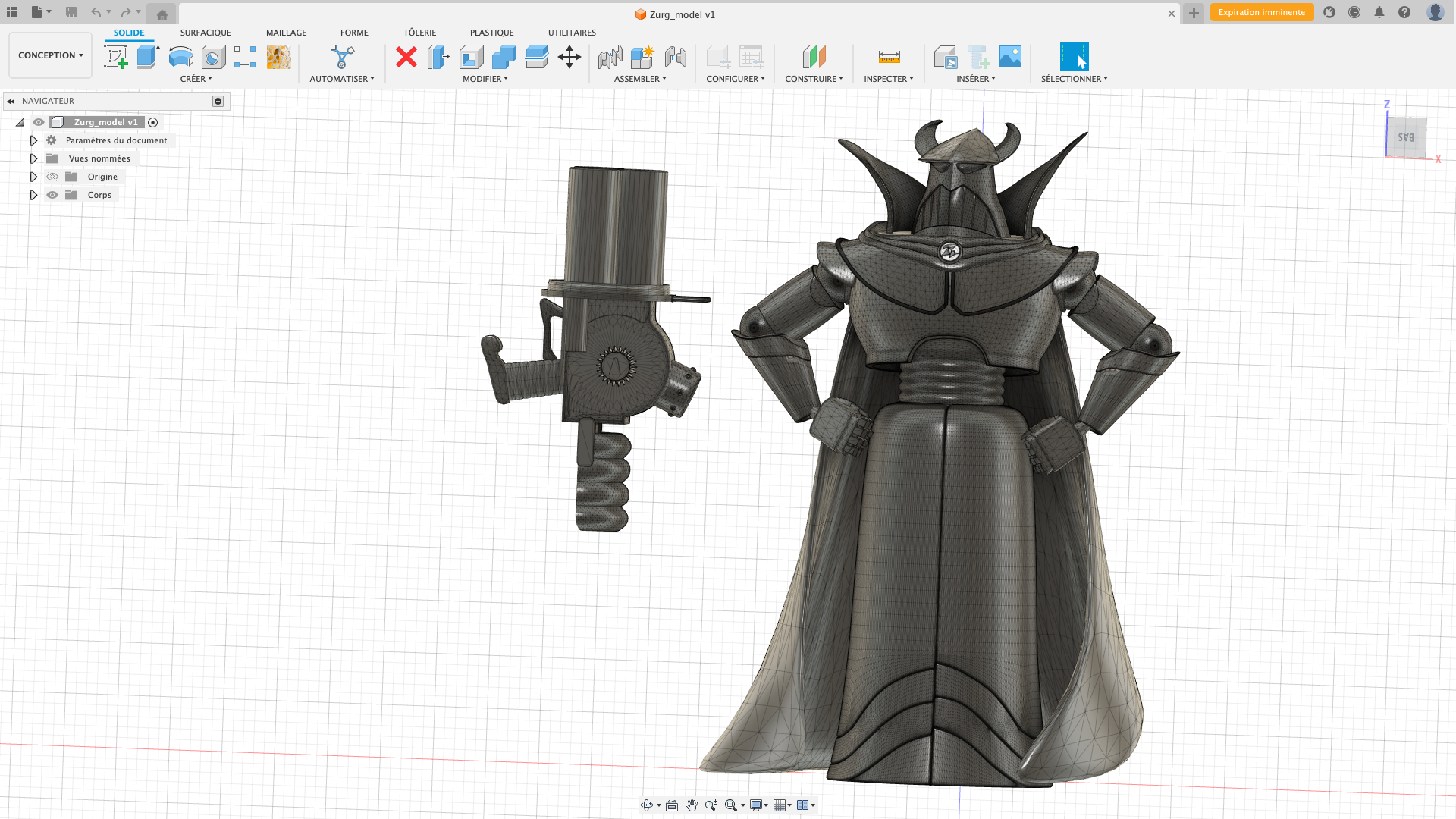Select the Insert Canvas image icon
Viewport: 1456px width, 819px height.
click(1009, 57)
